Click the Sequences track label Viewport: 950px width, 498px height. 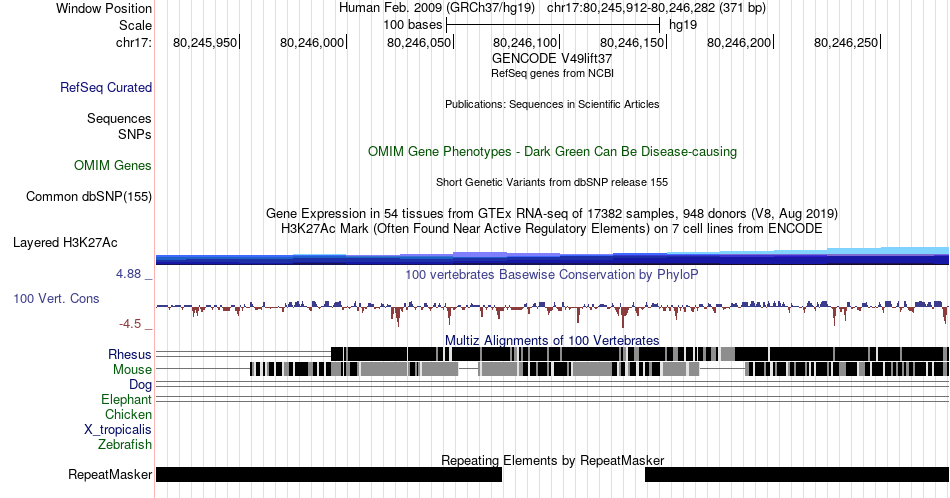click(119, 118)
